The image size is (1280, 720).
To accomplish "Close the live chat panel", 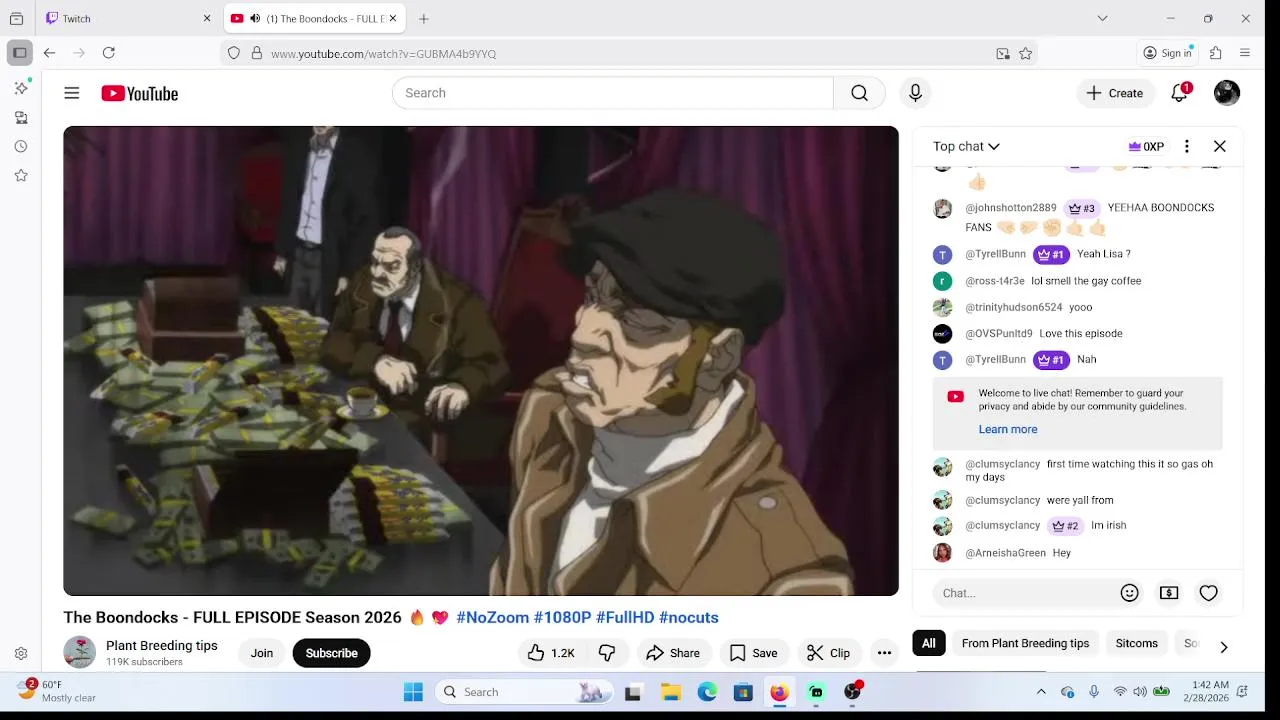I will coord(1220,146).
